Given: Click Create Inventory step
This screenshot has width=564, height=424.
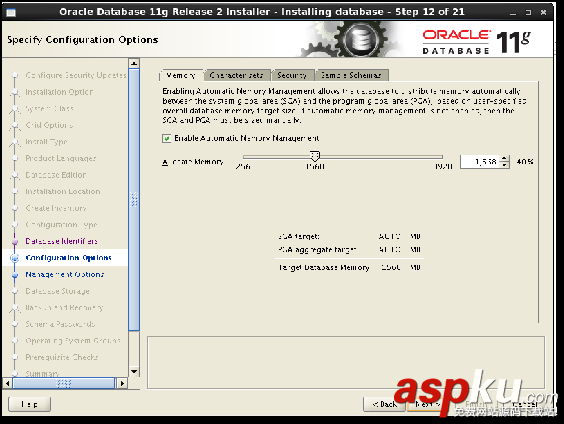Looking at the screenshot, I should 56,208.
